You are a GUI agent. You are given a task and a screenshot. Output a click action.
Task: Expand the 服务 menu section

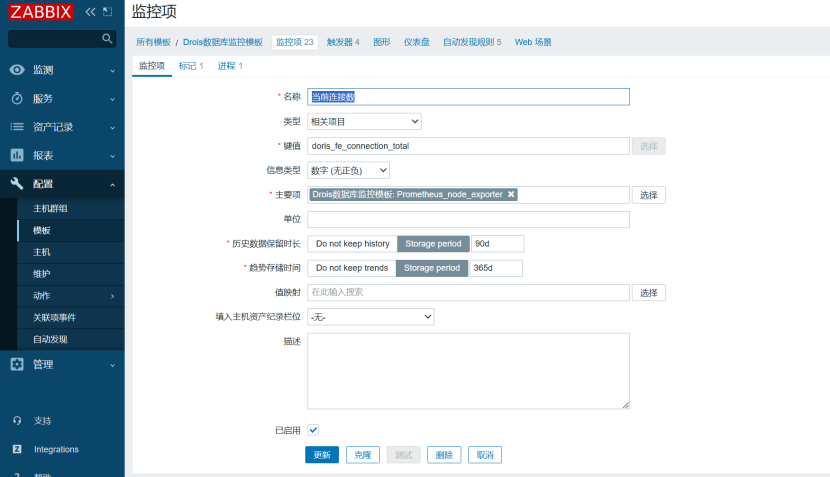(112, 99)
